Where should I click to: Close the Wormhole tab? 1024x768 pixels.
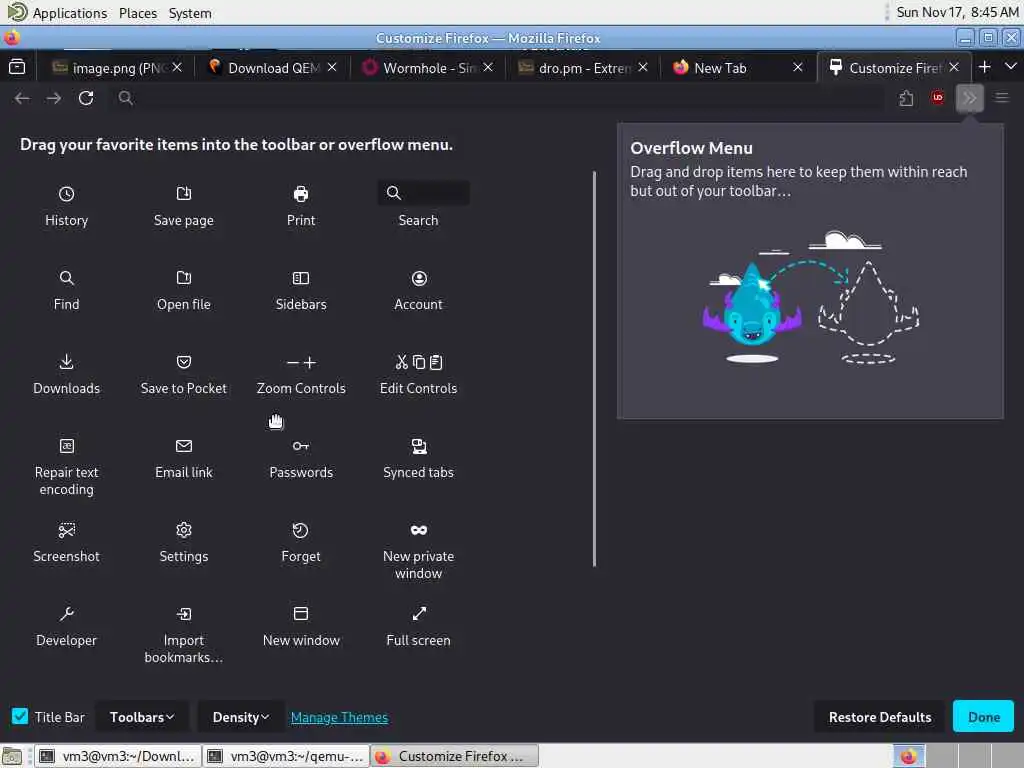(x=488, y=67)
